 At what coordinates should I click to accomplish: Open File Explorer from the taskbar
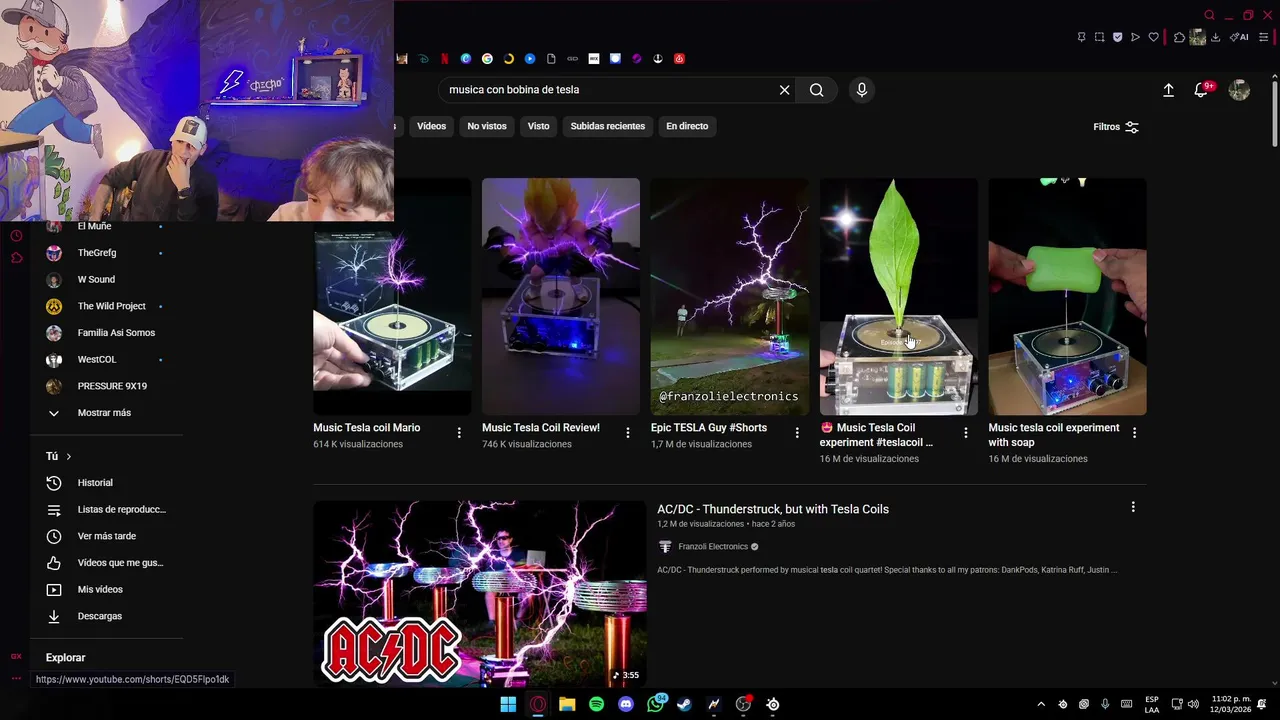pyautogui.click(x=567, y=704)
